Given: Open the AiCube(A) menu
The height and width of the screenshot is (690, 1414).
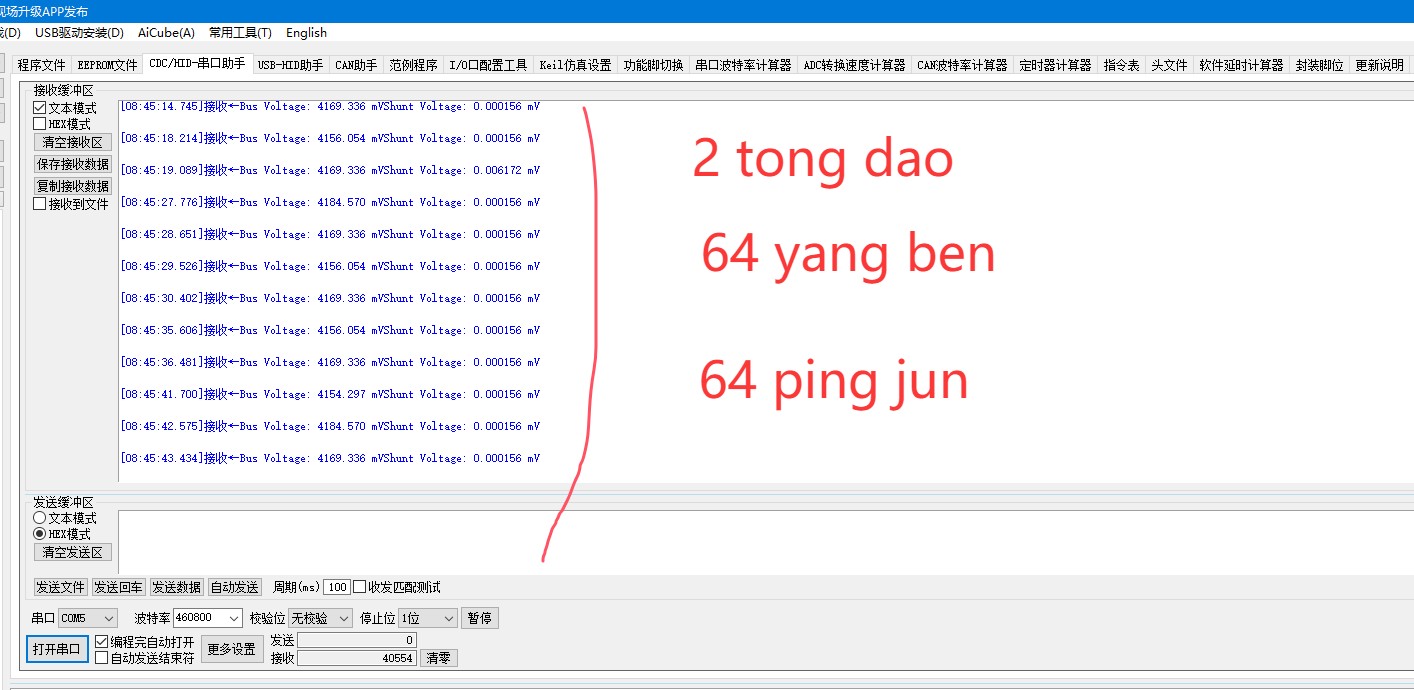Looking at the screenshot, I should click(166, 33).
